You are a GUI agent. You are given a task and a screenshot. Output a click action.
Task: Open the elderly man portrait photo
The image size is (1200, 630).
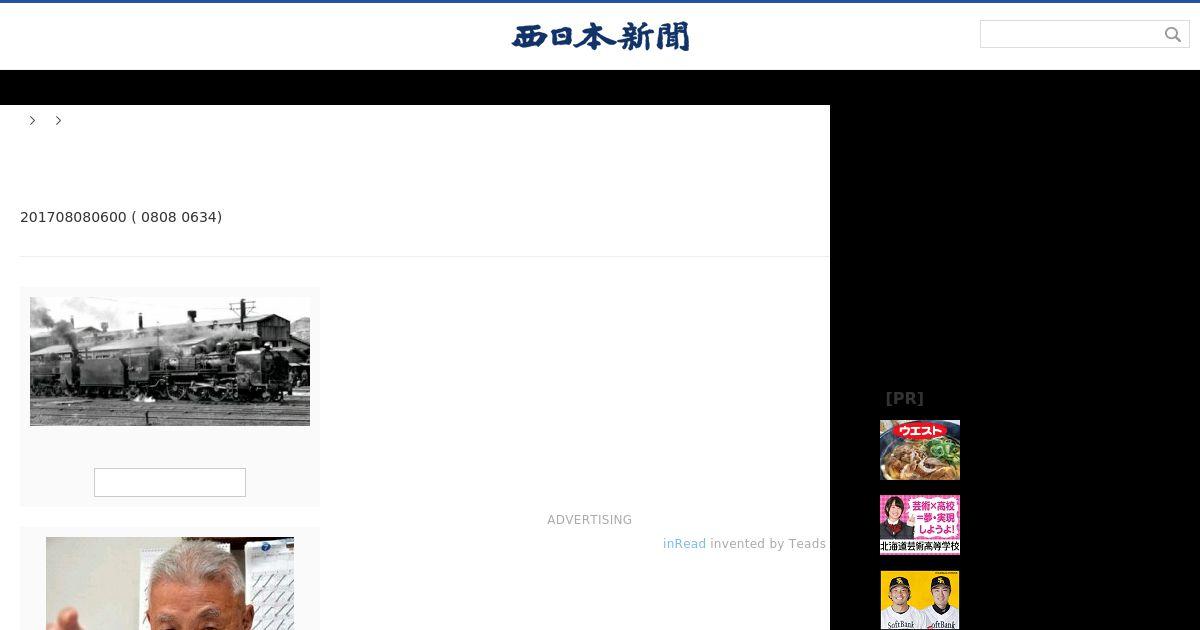(x=170, y=583)
